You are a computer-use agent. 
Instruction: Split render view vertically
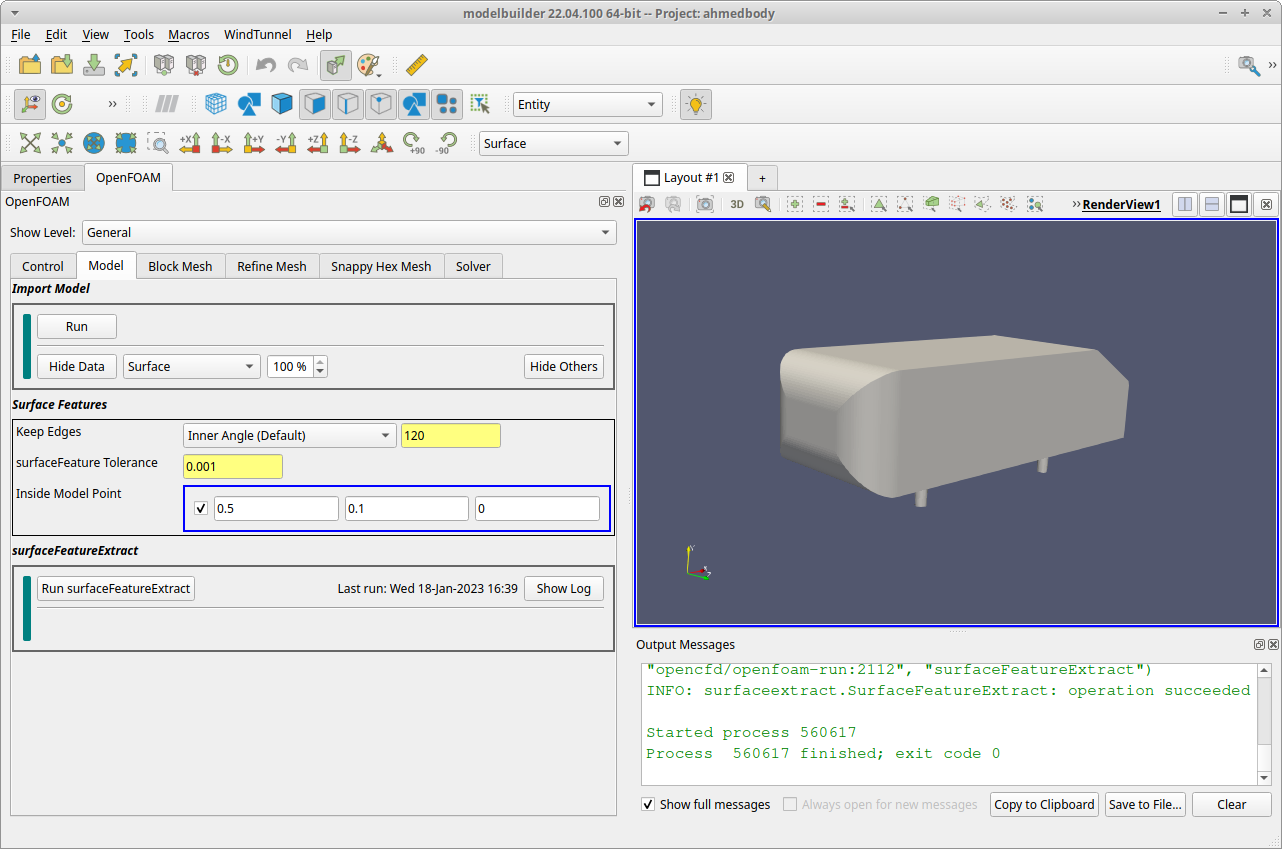(1212, 204)
